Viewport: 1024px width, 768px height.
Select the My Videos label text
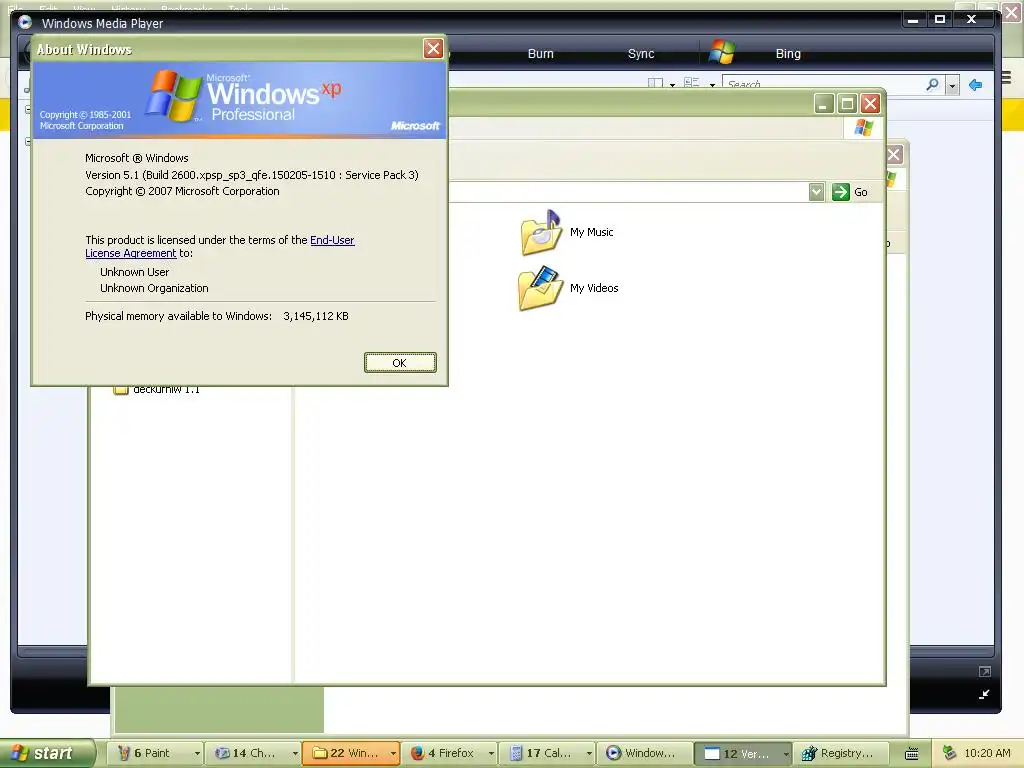coord(594,288)
